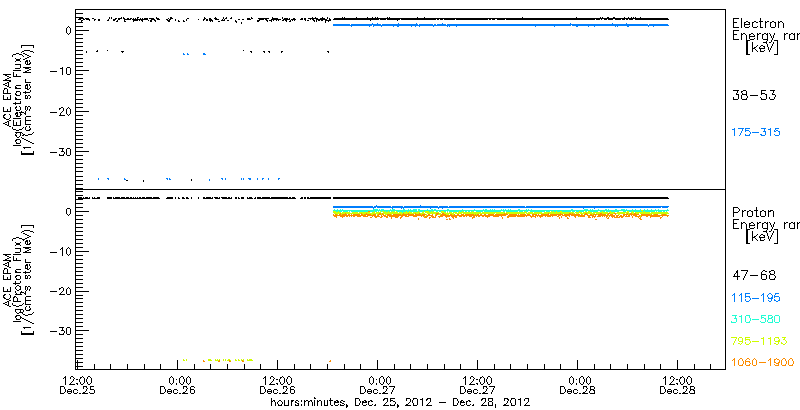Click the 'Electron' legend heading
800x410 pixels.
pyautogui.click(x=758, y=23)
